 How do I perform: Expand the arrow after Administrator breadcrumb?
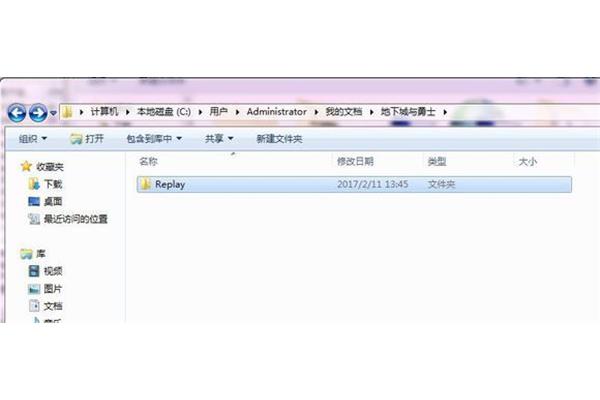(x=316, y=112)
